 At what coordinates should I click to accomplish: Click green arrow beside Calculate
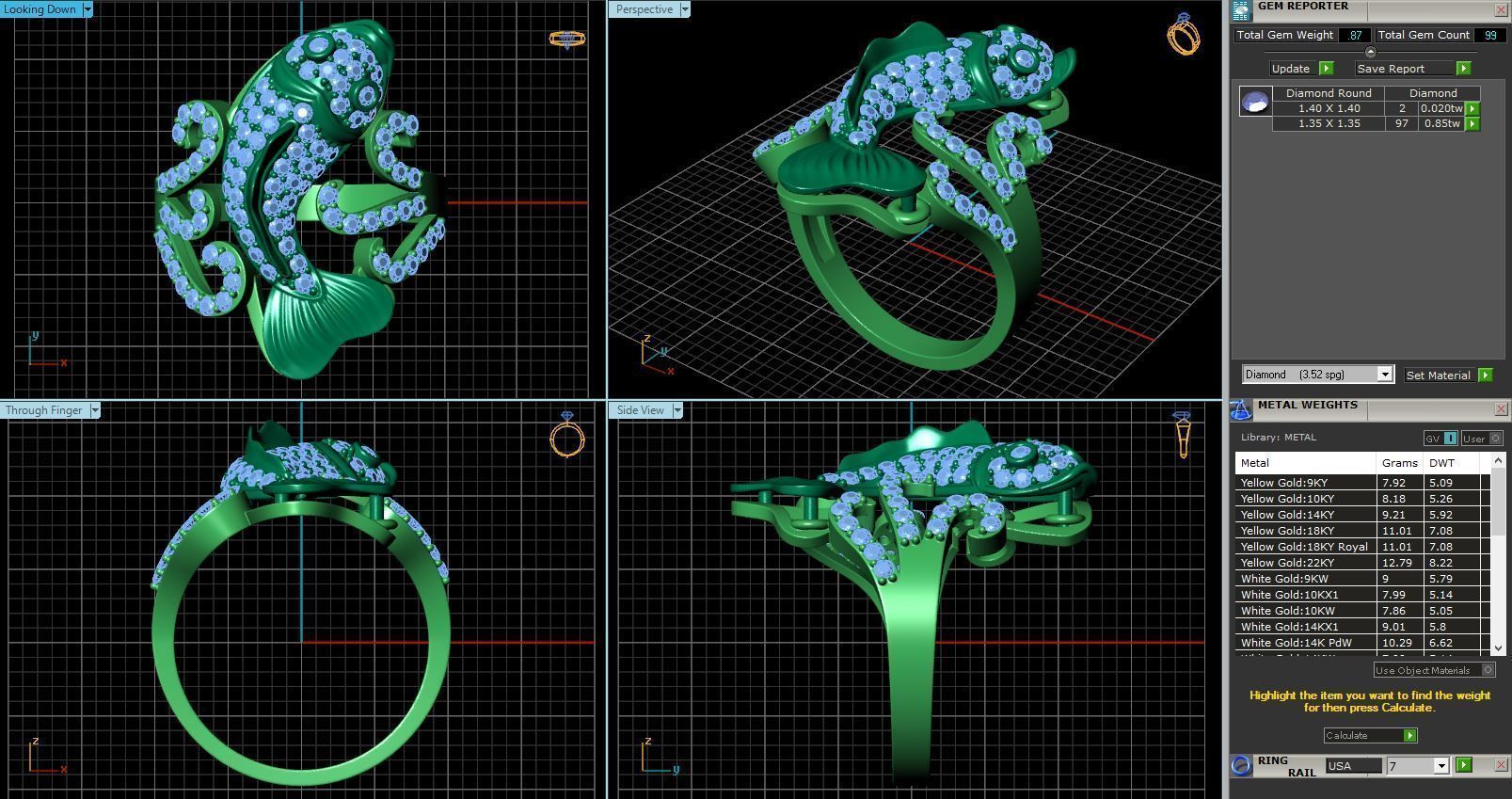coord(1409,736)
